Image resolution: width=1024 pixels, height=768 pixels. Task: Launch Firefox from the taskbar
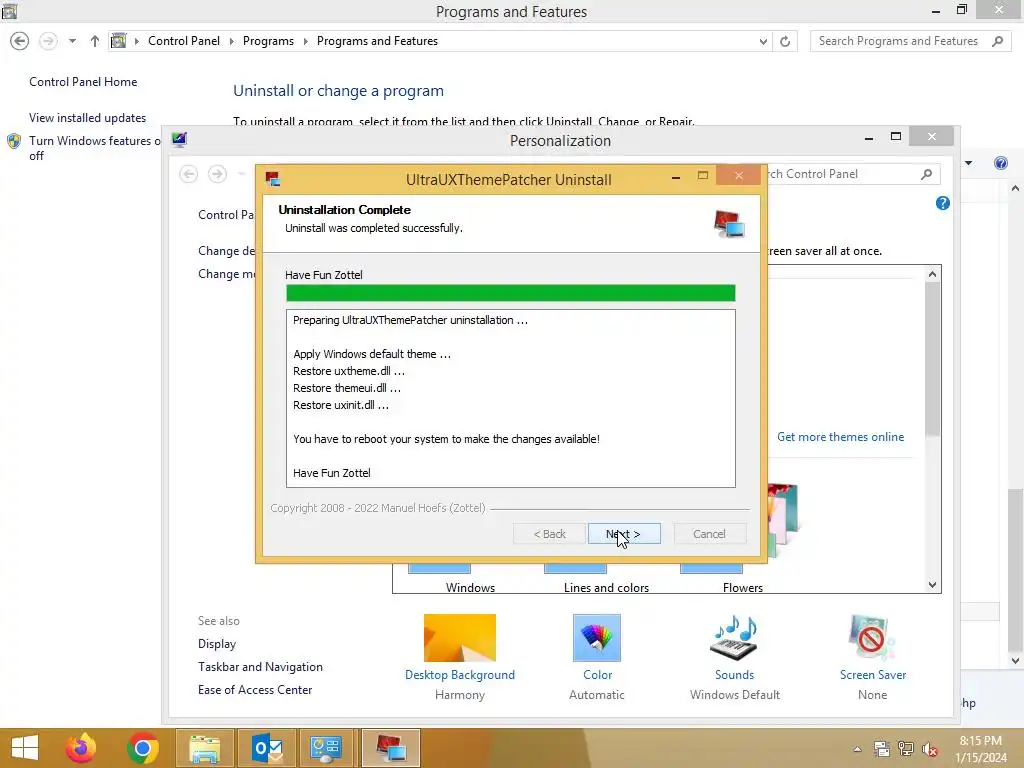(x=81, y=748)
